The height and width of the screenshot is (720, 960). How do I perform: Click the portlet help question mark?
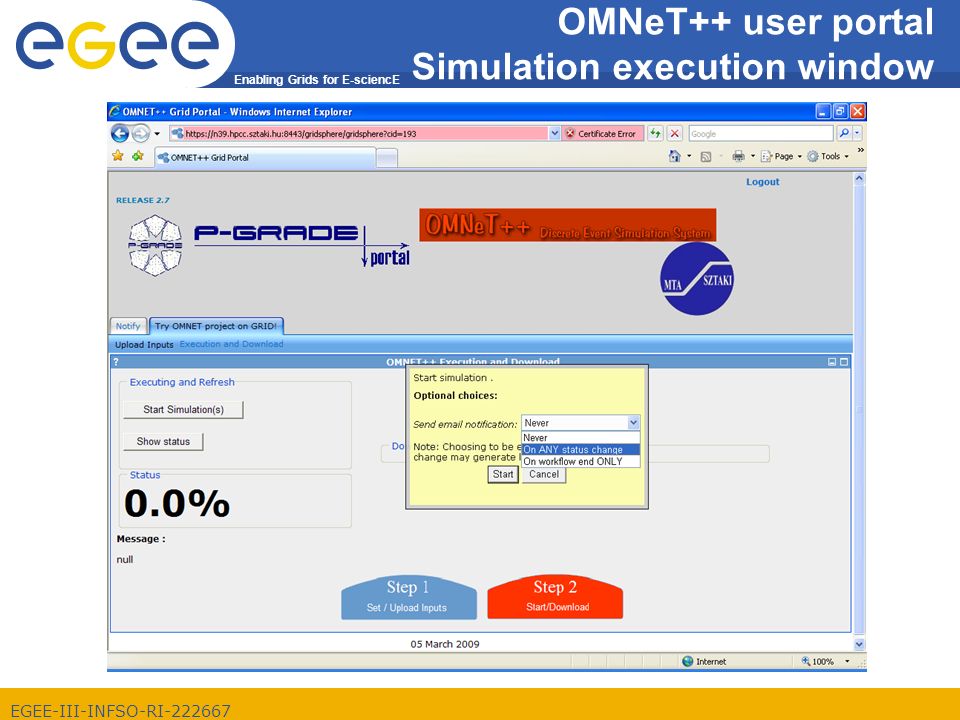116,362
